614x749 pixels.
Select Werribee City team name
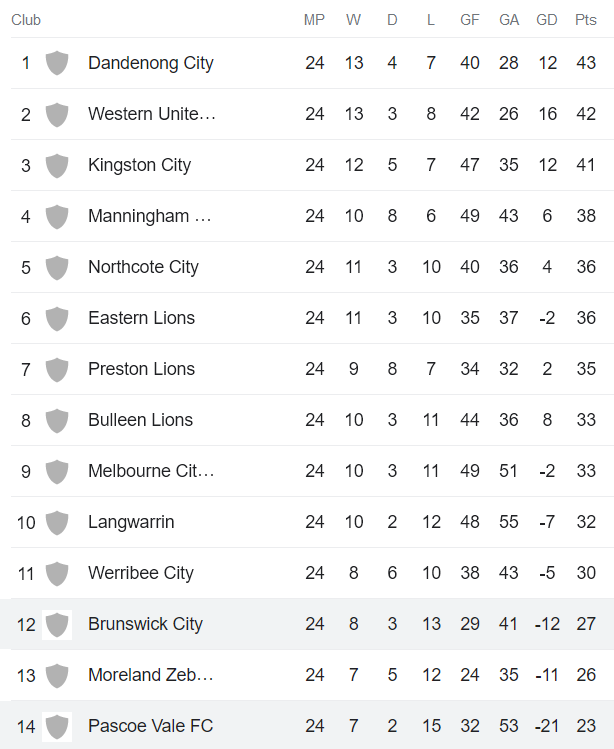(x=141, y=573)
